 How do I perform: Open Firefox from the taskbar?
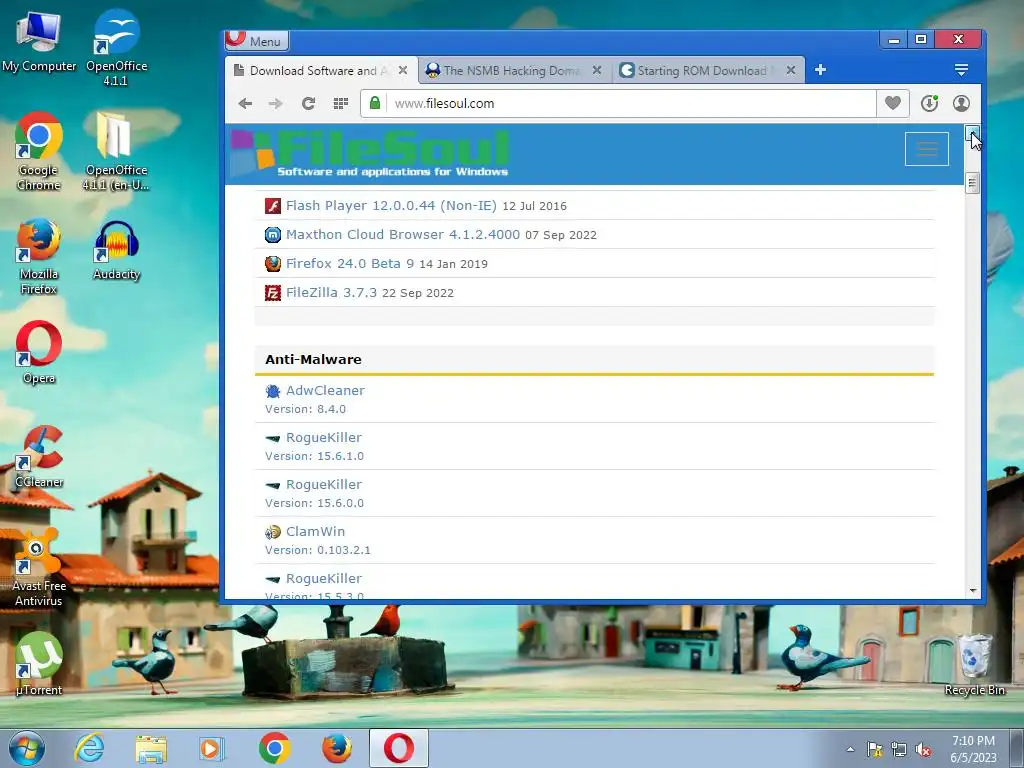coord(336,748)
